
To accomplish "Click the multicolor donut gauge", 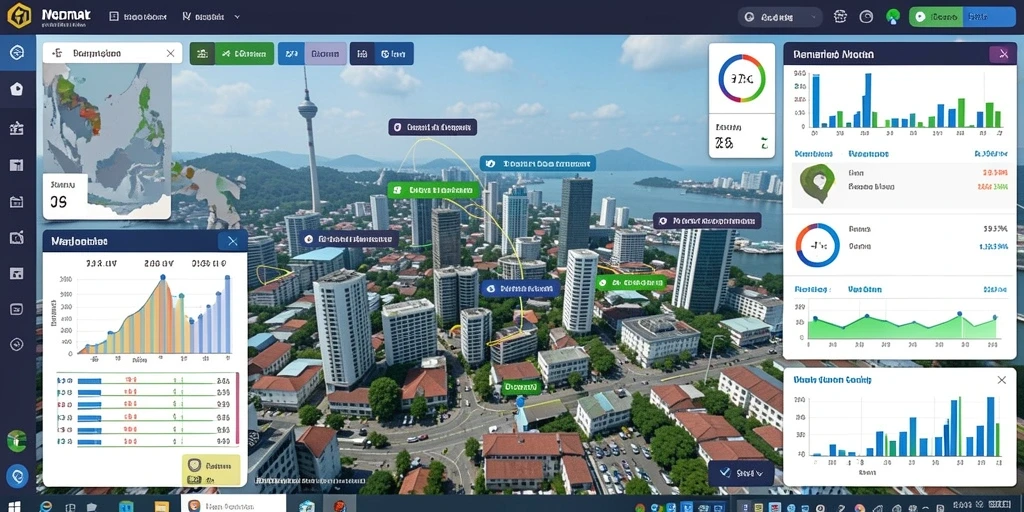I will pos(741,78).
